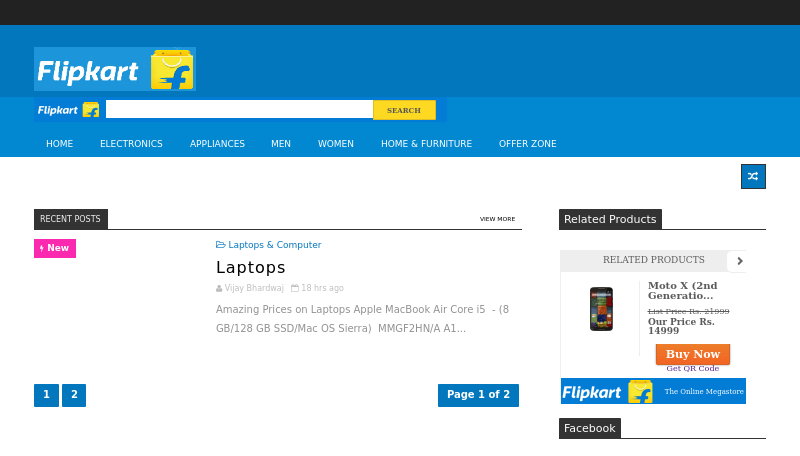Click the folder icon before Laptops & Computer
Viewport: 800px width, 456px height.
pyautogui.click(x=220, y=245)
